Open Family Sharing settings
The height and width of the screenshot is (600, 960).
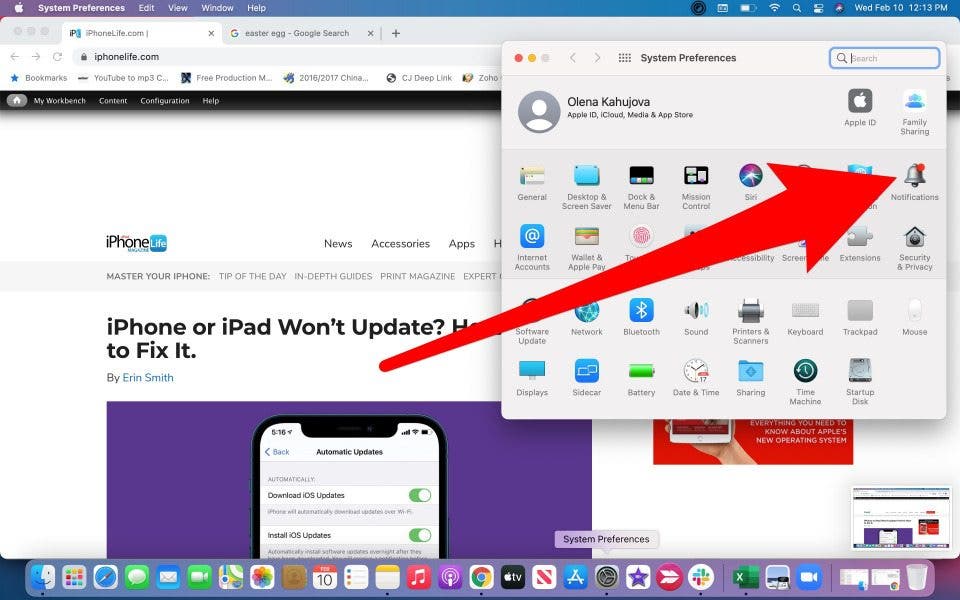click(914, 103)
